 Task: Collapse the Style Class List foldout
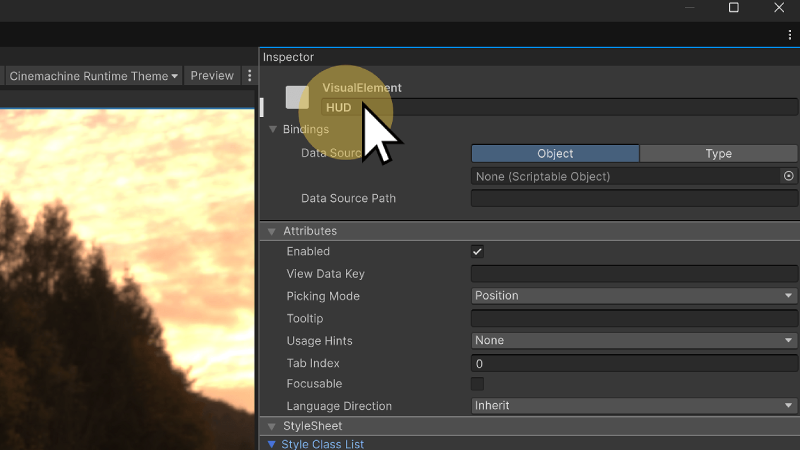[x=271, y=444]
